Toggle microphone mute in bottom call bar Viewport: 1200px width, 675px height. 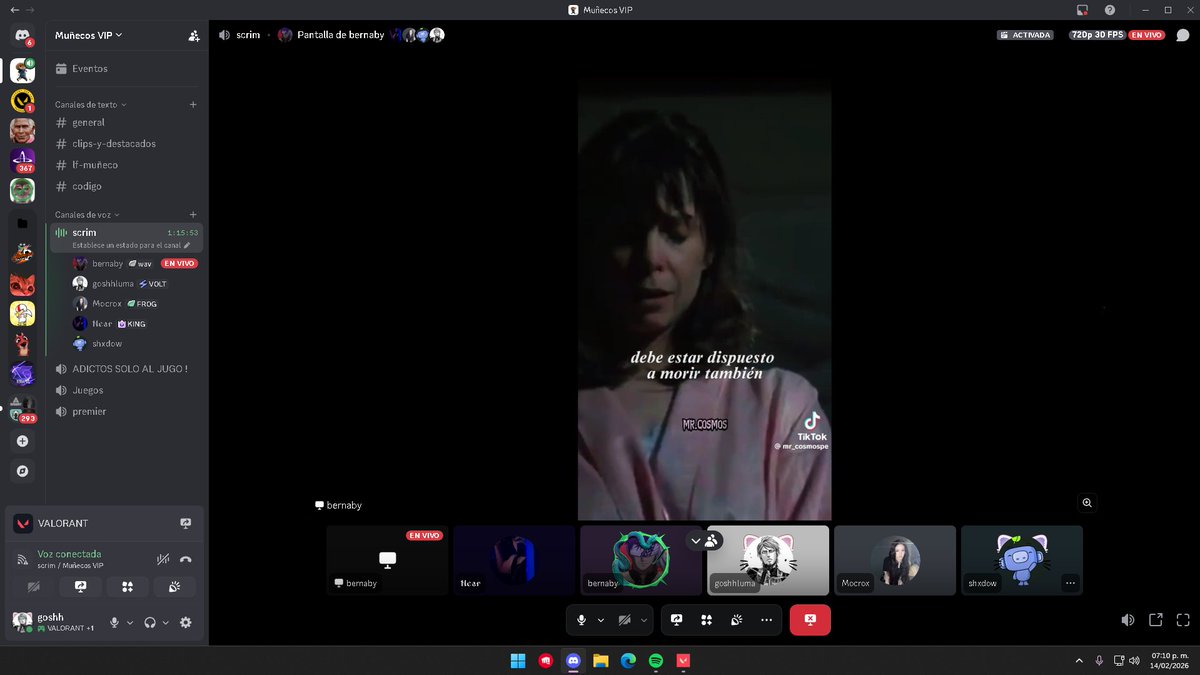point(581,620)
